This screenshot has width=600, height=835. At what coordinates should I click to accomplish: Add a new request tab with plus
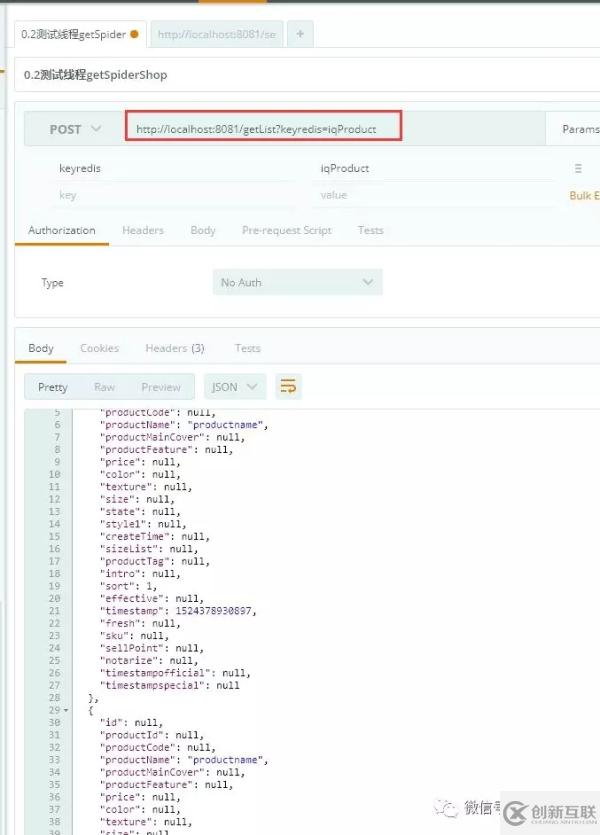300,35
